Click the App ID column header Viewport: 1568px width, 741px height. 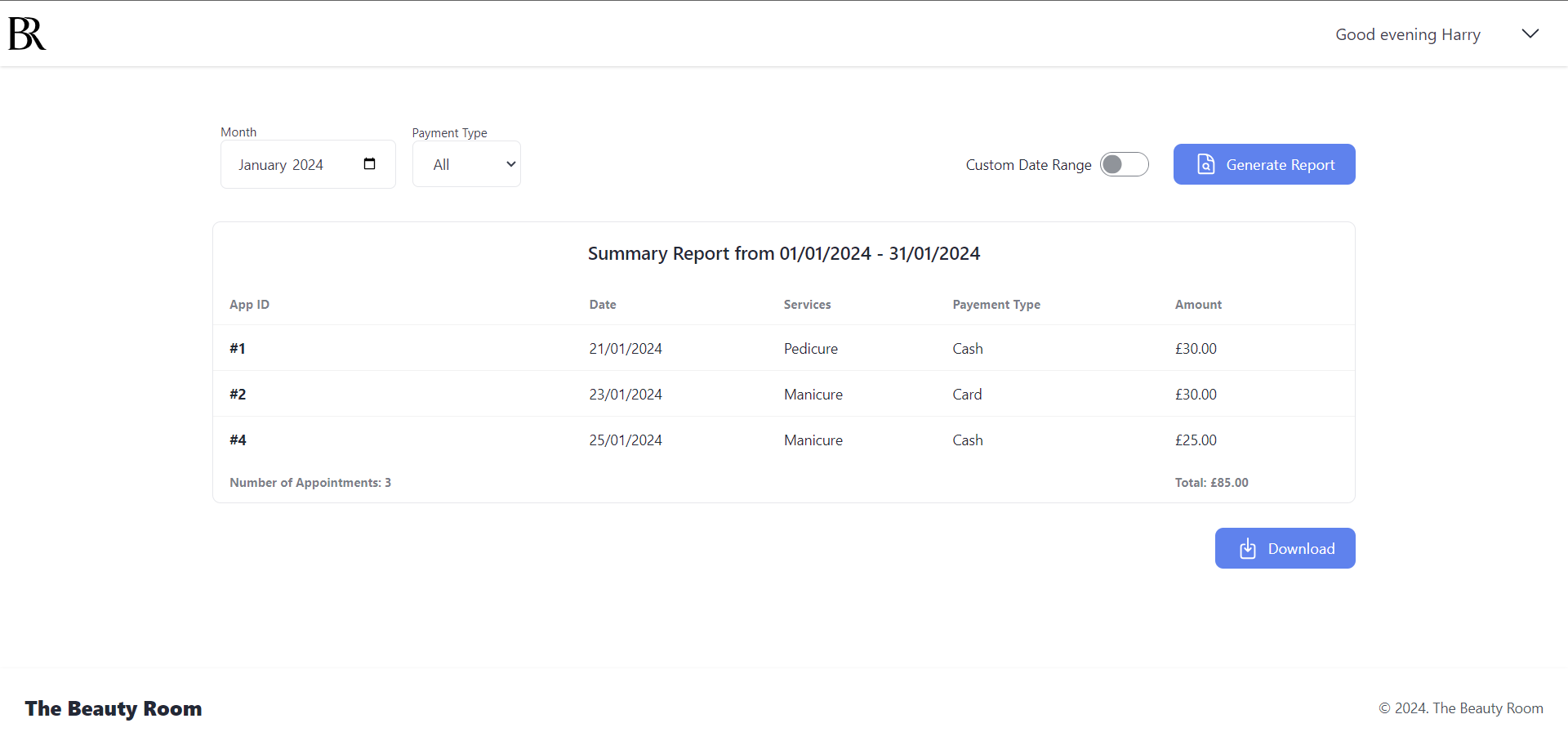[249, 305]
